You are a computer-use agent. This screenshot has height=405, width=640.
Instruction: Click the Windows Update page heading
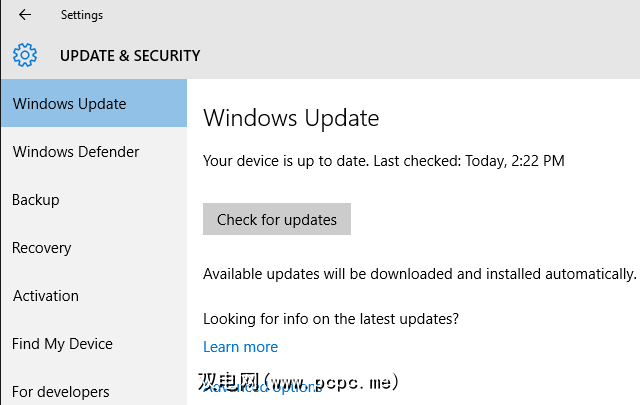pos(291,118)
